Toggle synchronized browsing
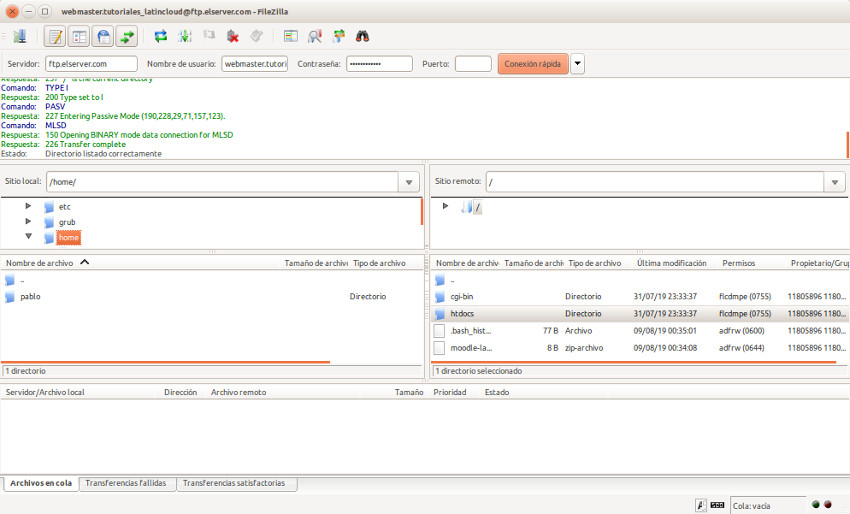Image resolution: width=850 pixels, height=514 pixels. [x=339, y=36]
